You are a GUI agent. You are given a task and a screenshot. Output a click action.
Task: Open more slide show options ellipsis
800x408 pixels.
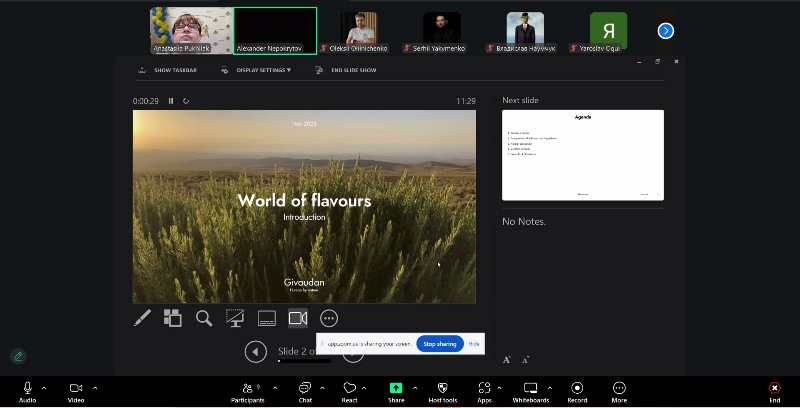pos(329,318)
